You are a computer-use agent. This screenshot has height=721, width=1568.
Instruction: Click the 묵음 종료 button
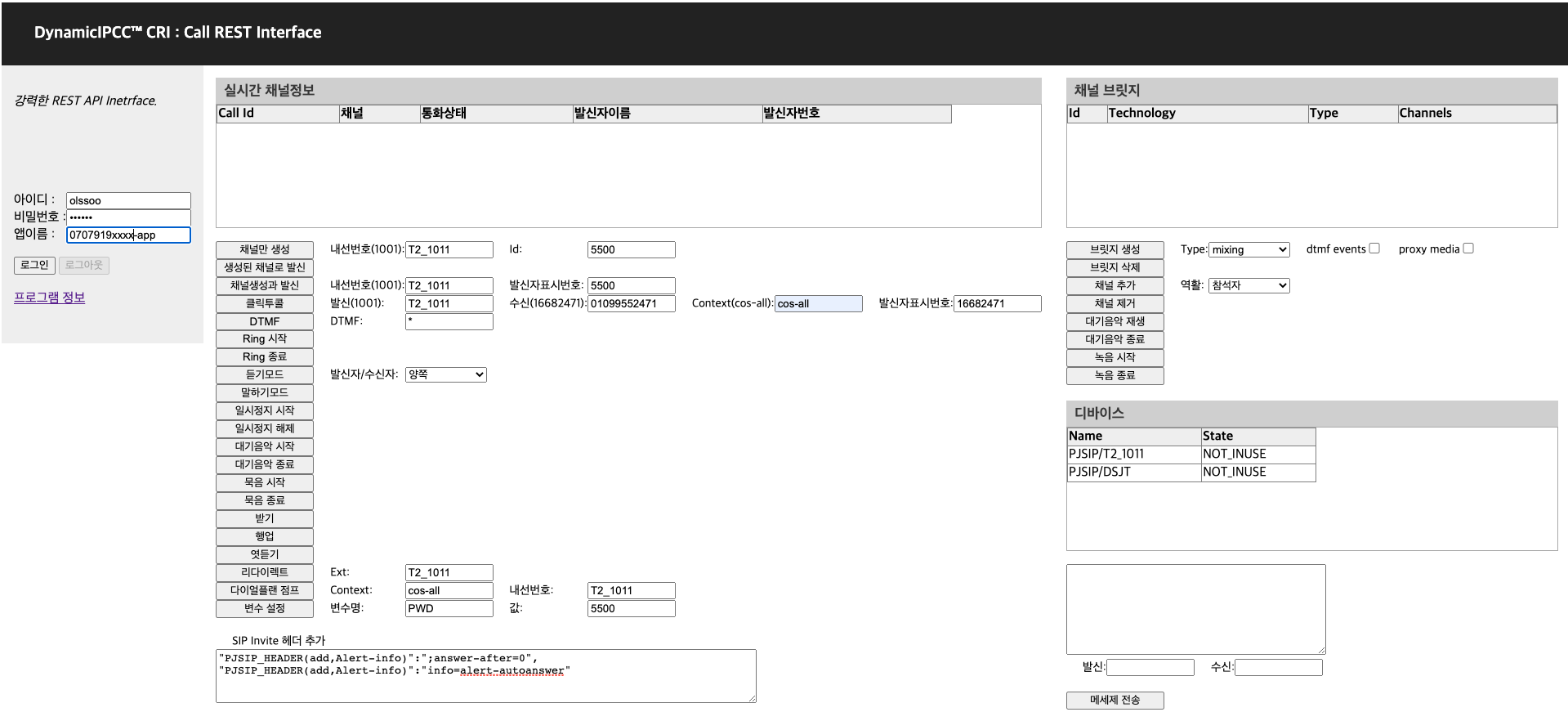[265, 500]
